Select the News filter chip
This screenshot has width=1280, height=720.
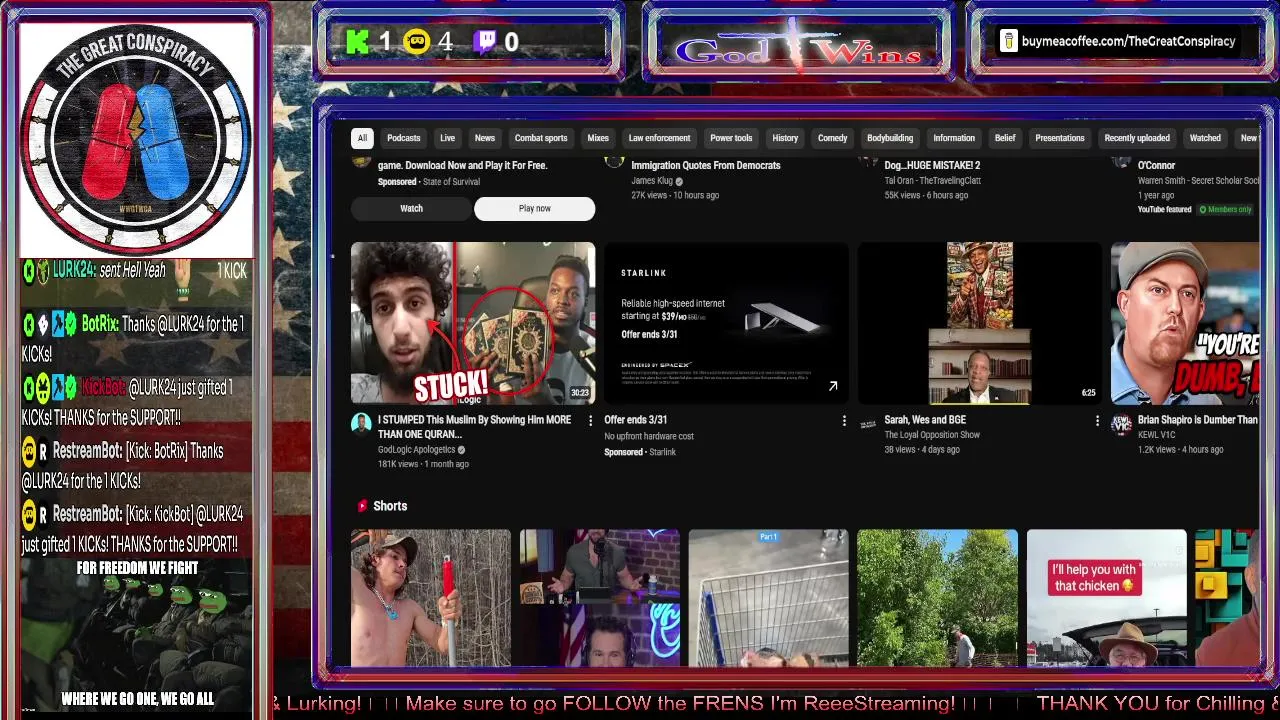tap(485, 138)
